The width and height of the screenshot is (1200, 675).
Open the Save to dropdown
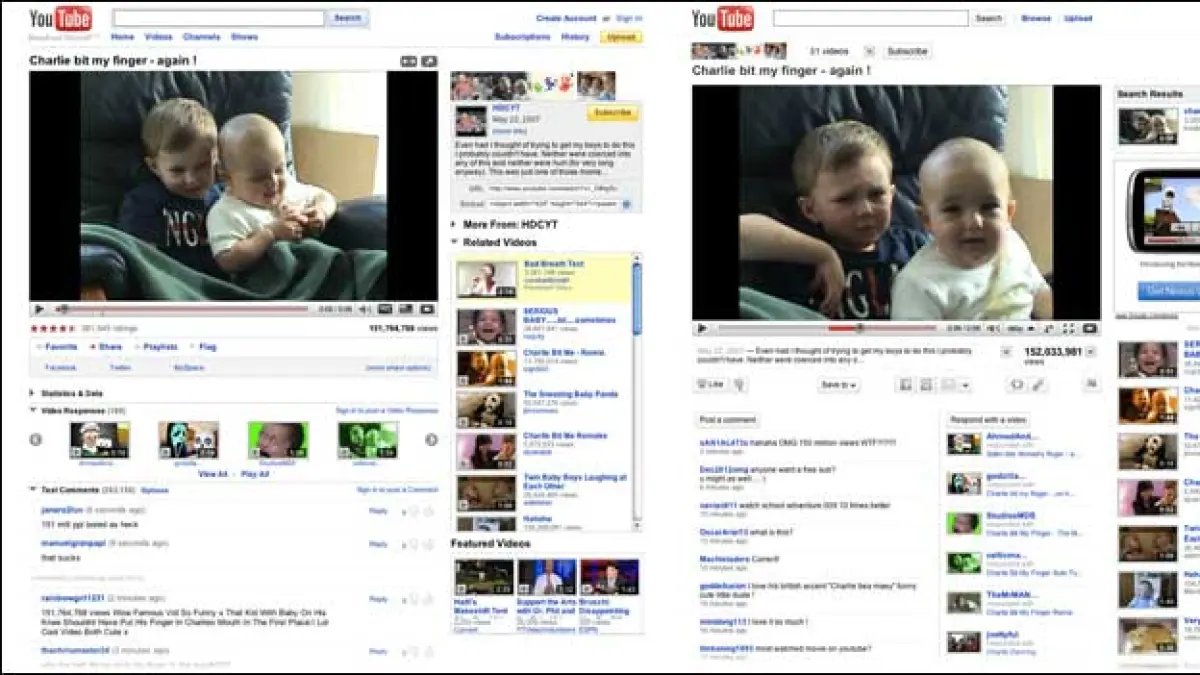click(838, 385)
